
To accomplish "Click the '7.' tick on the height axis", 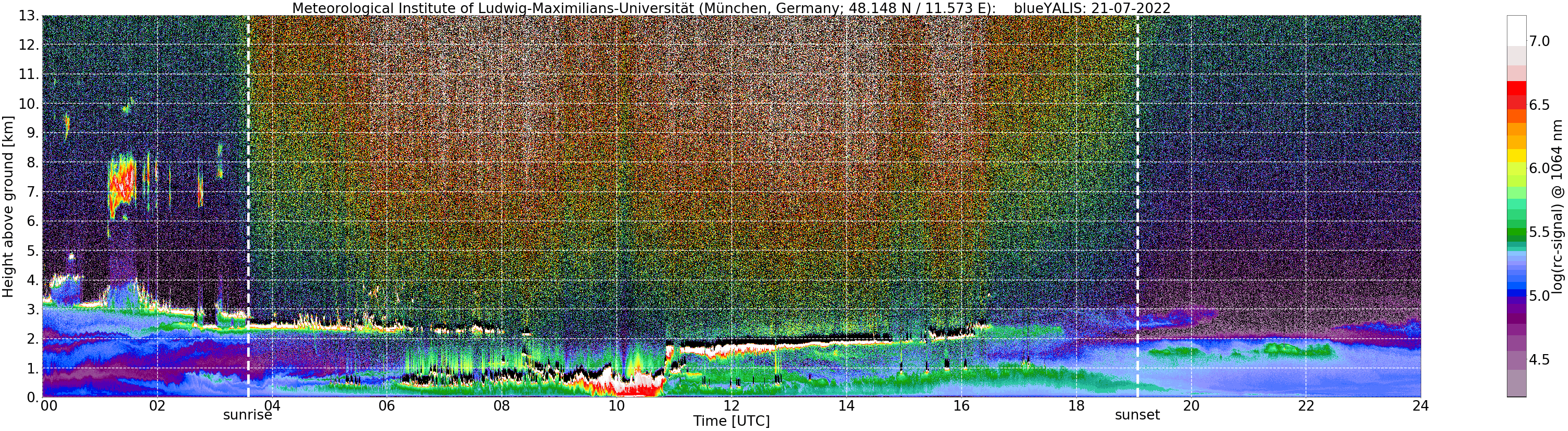I will tap(33, 192).
